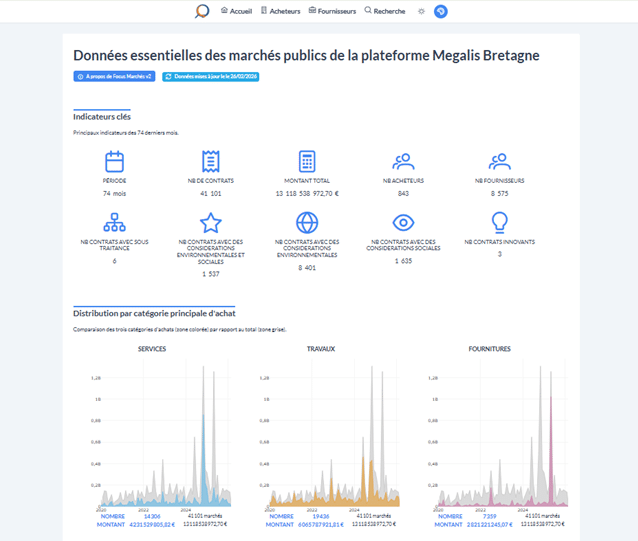The height and width of the screenshot is (541, 638).
Task: Click the eye icon for social considerations
Action: (x=403, y=222)
